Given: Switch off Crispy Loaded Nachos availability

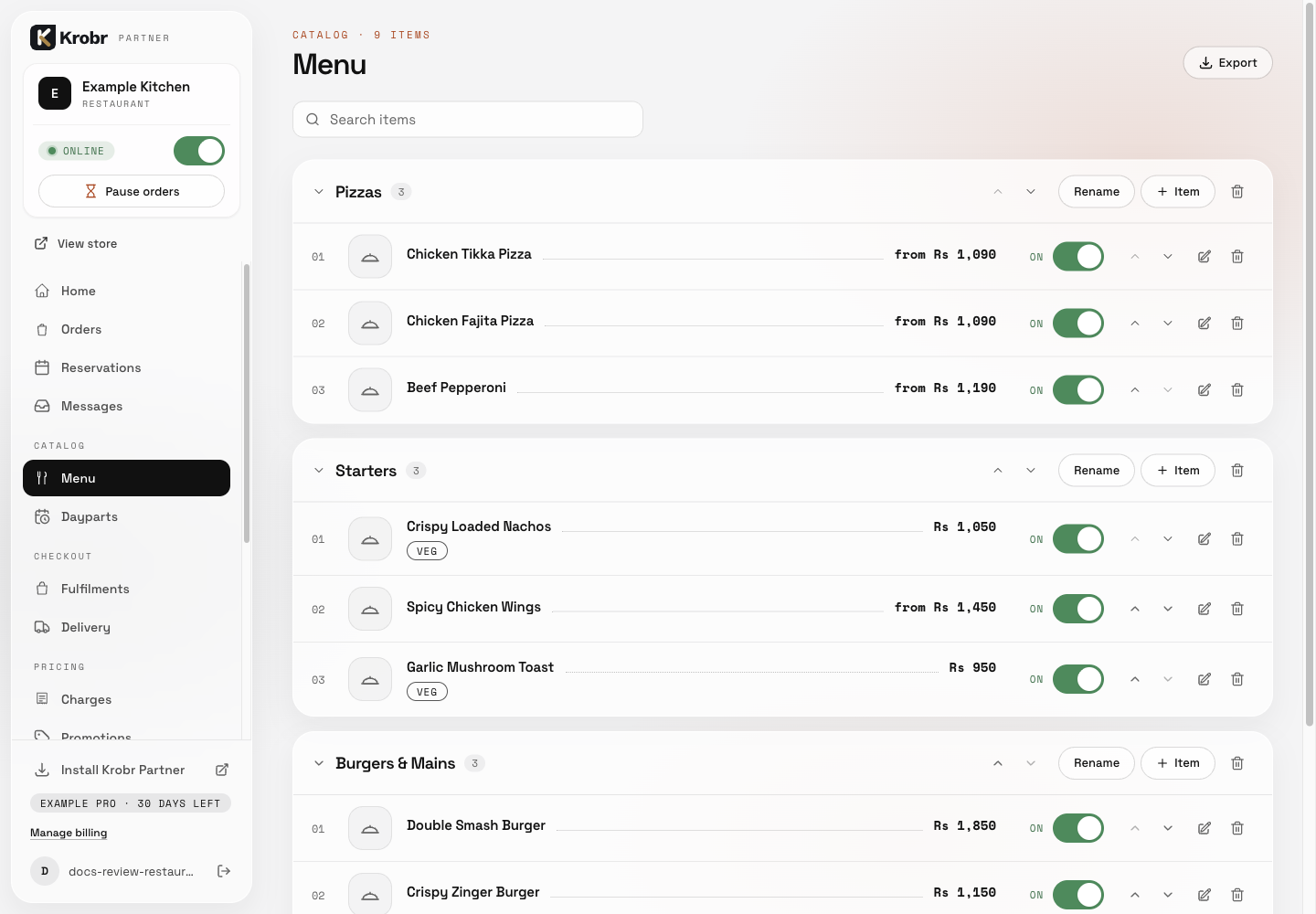Looking at the screenshot, I should coord(1078,539).
